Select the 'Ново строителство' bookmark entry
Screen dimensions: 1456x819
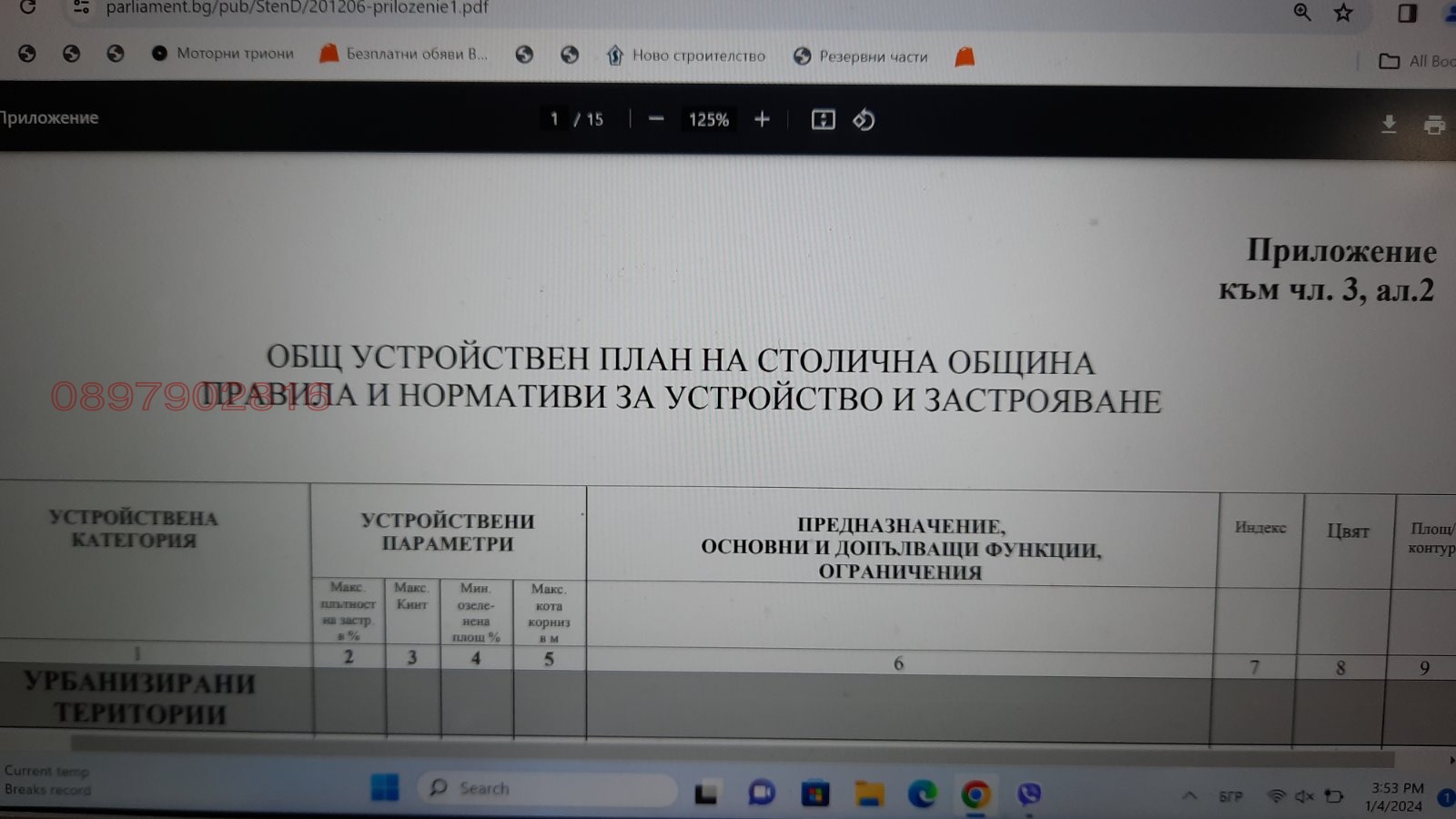[699, 56]
